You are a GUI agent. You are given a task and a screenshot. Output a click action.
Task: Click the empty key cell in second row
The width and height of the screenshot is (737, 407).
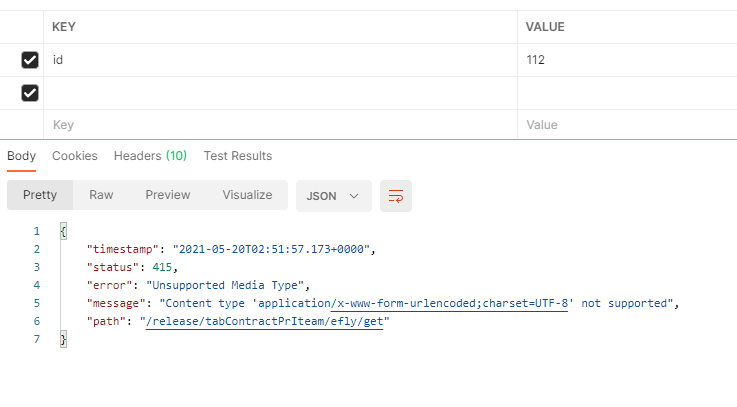(280, 93)
